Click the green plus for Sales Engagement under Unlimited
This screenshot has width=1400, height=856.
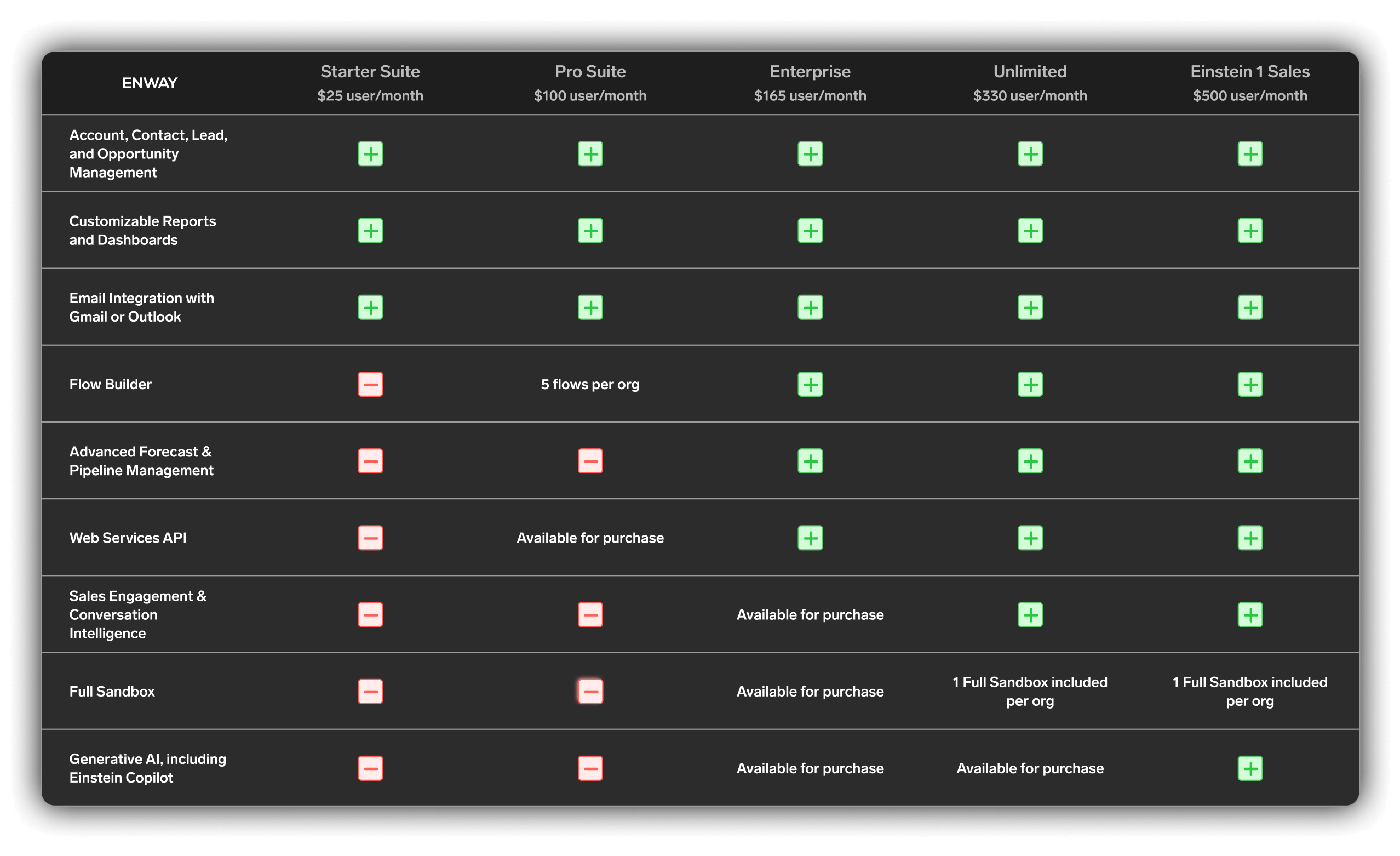(1030, 614)
